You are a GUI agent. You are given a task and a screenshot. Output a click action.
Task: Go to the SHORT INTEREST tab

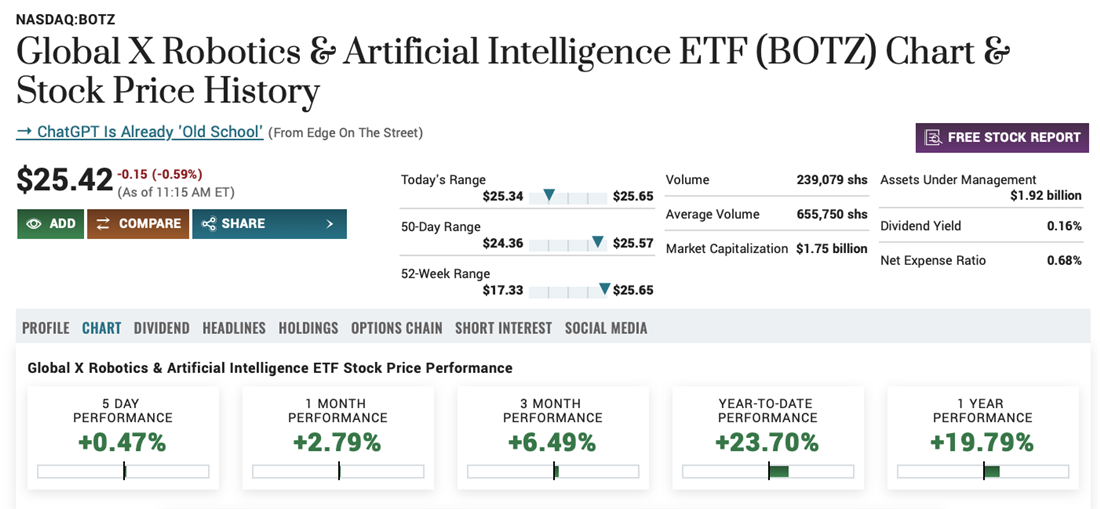tap(503, 328)
